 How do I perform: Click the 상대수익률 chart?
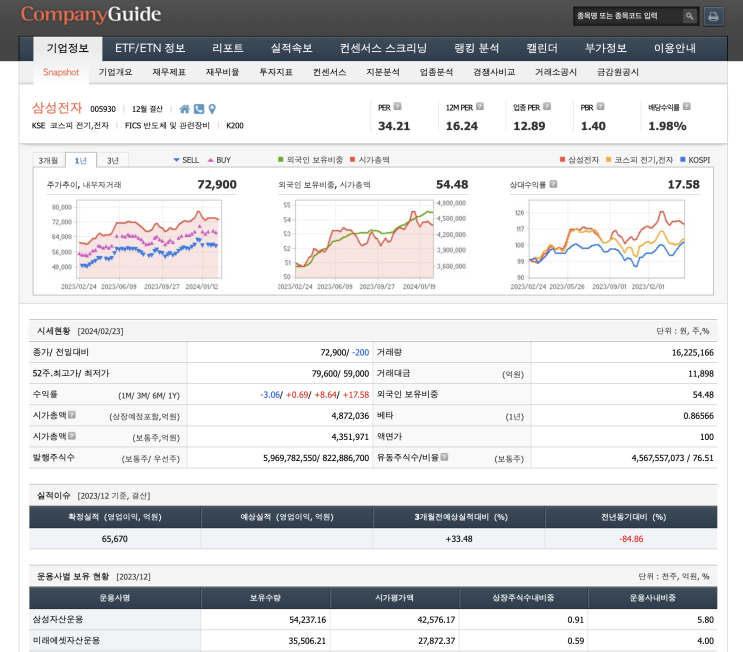607,239
